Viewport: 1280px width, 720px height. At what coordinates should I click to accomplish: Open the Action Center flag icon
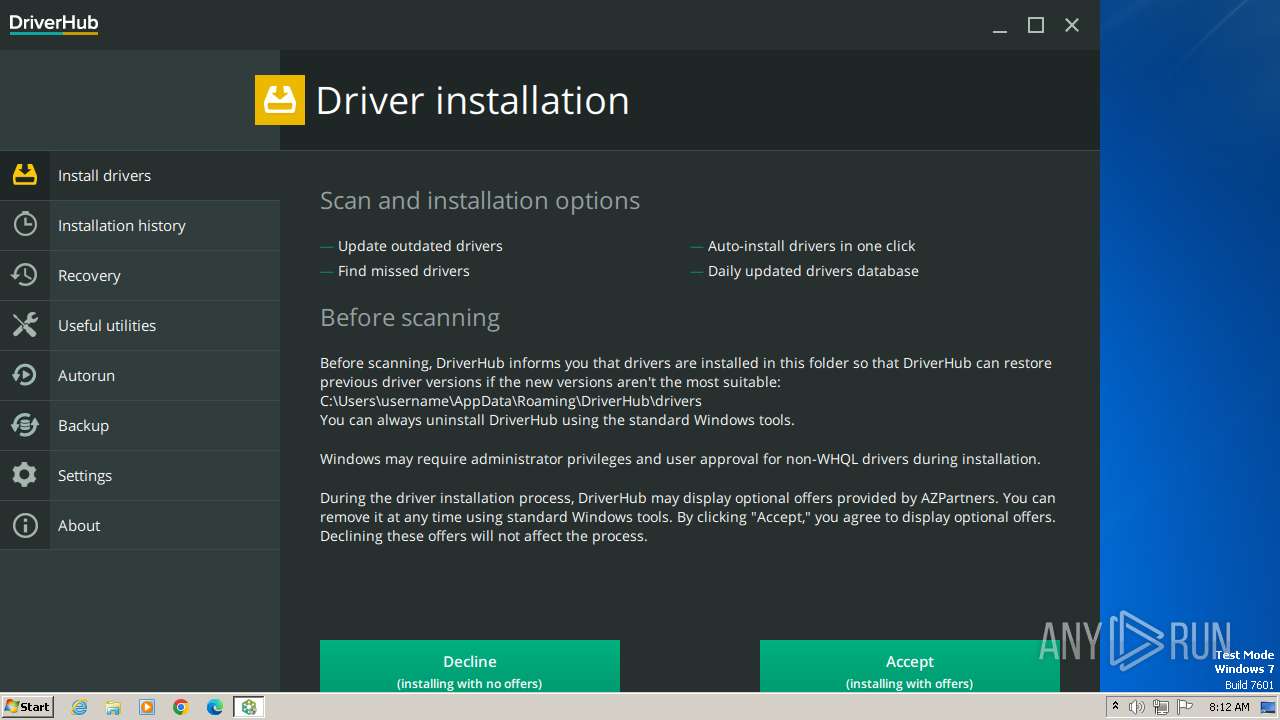pyautogui.click(x=1185, y=707)
